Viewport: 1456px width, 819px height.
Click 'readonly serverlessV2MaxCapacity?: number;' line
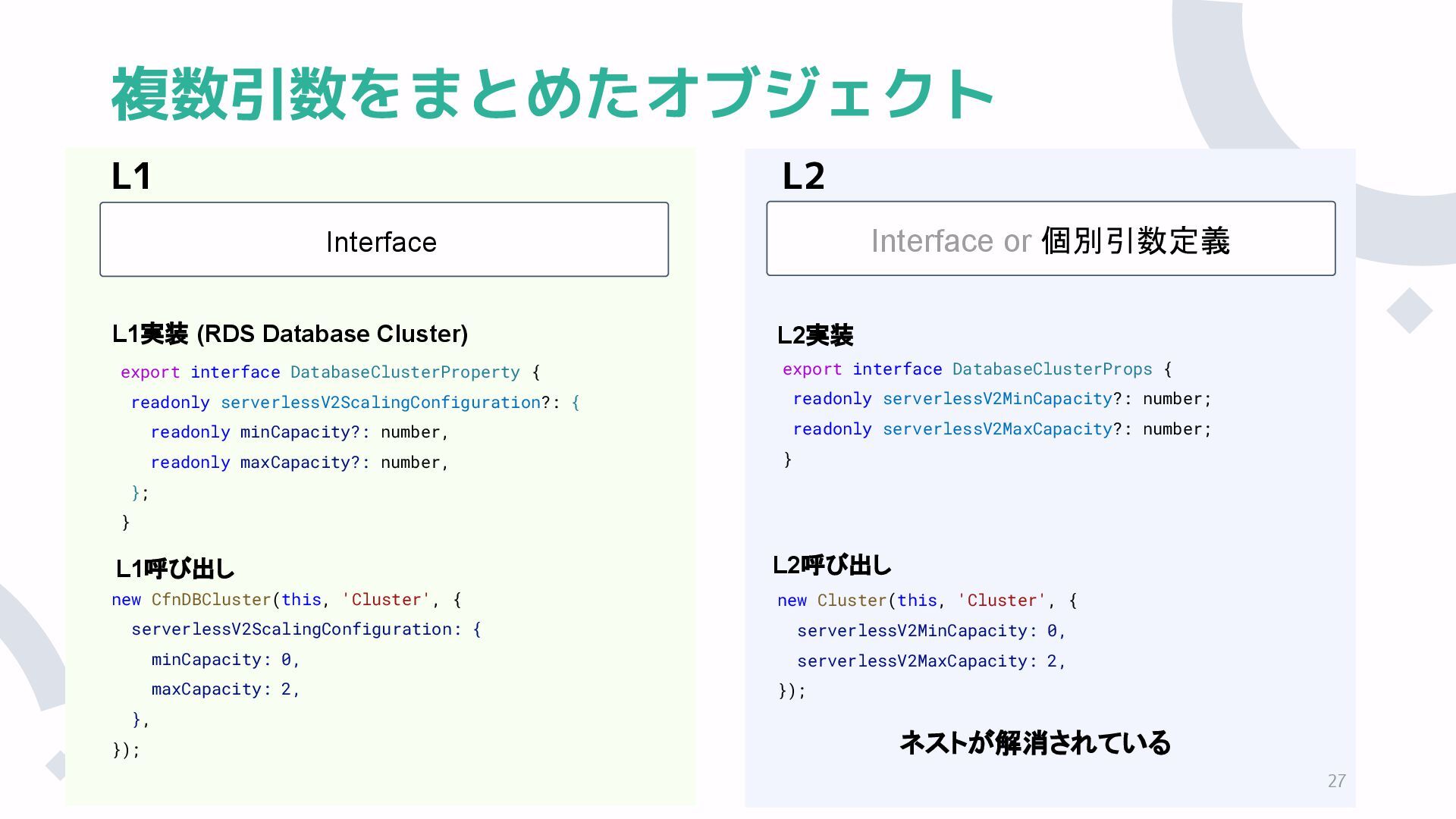1003,429
